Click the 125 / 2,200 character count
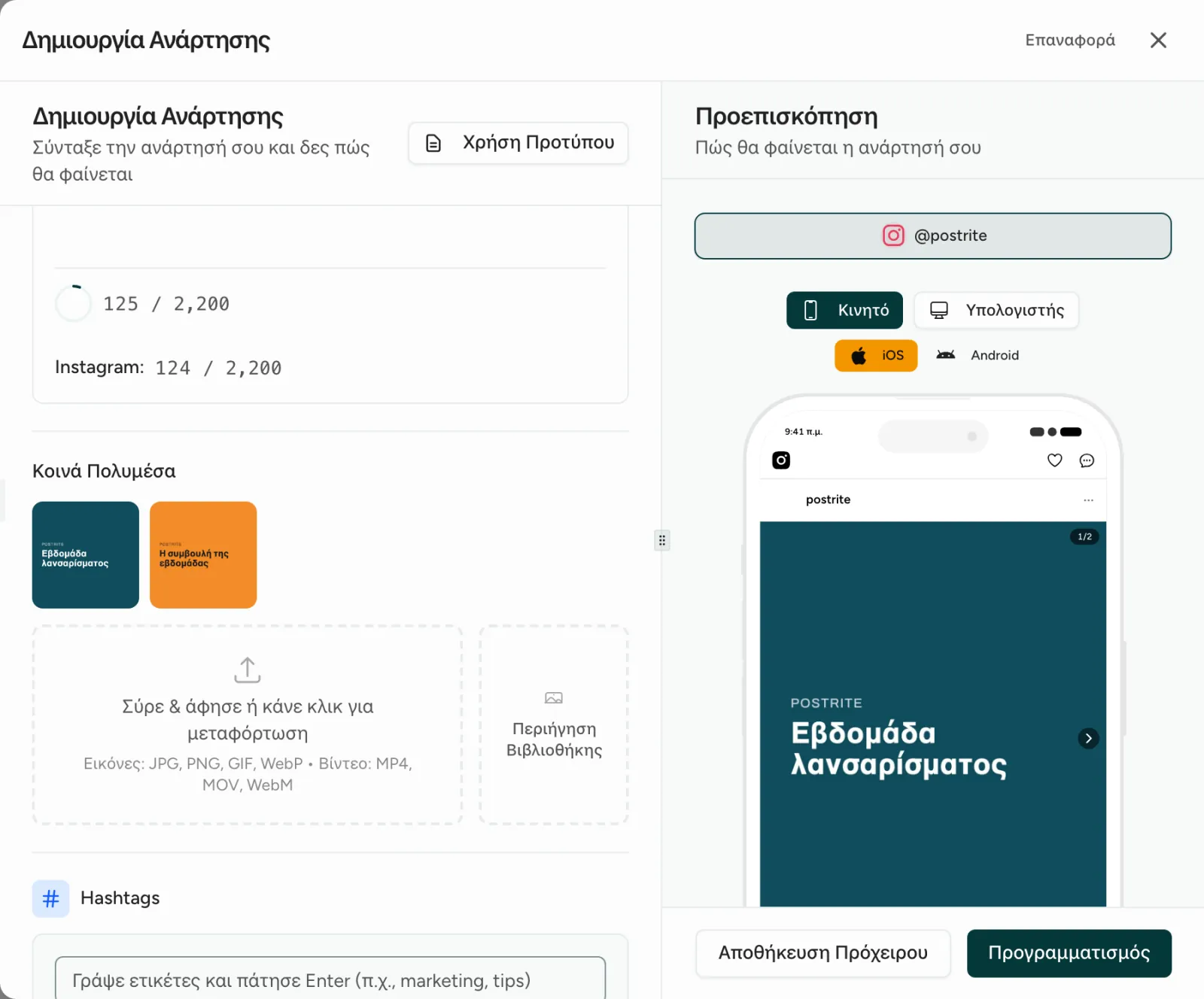Screen dimensions: 1204x999 166,304
